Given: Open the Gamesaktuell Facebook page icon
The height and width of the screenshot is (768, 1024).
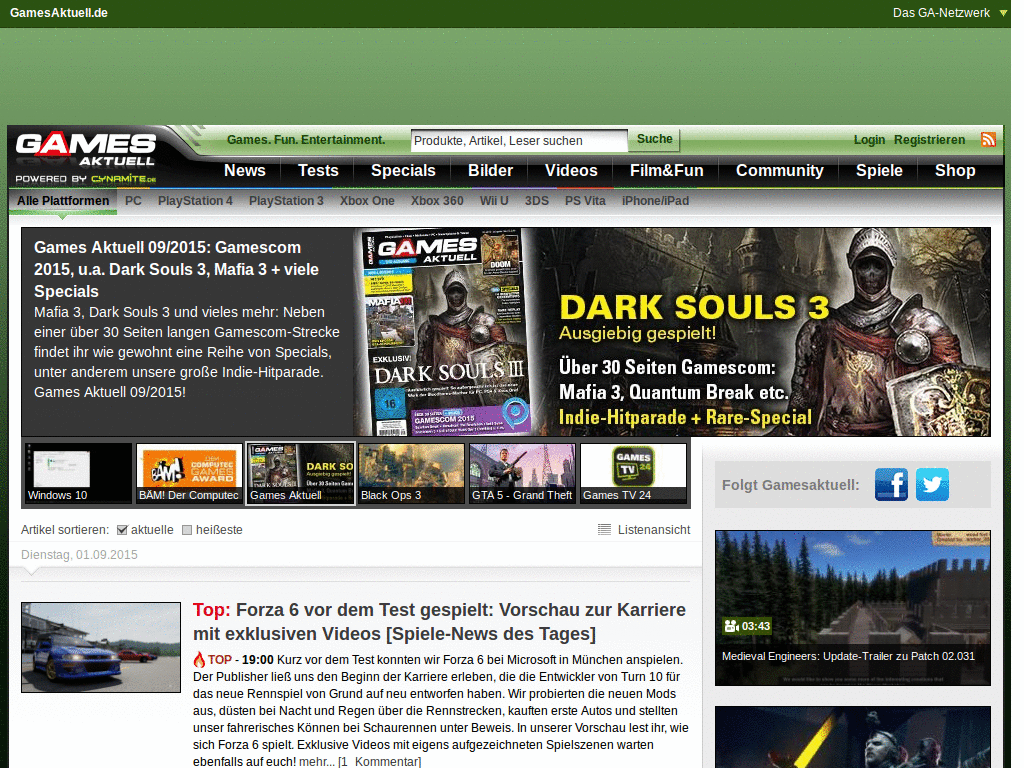Looking at the screenshot, I should pos(891,485).
